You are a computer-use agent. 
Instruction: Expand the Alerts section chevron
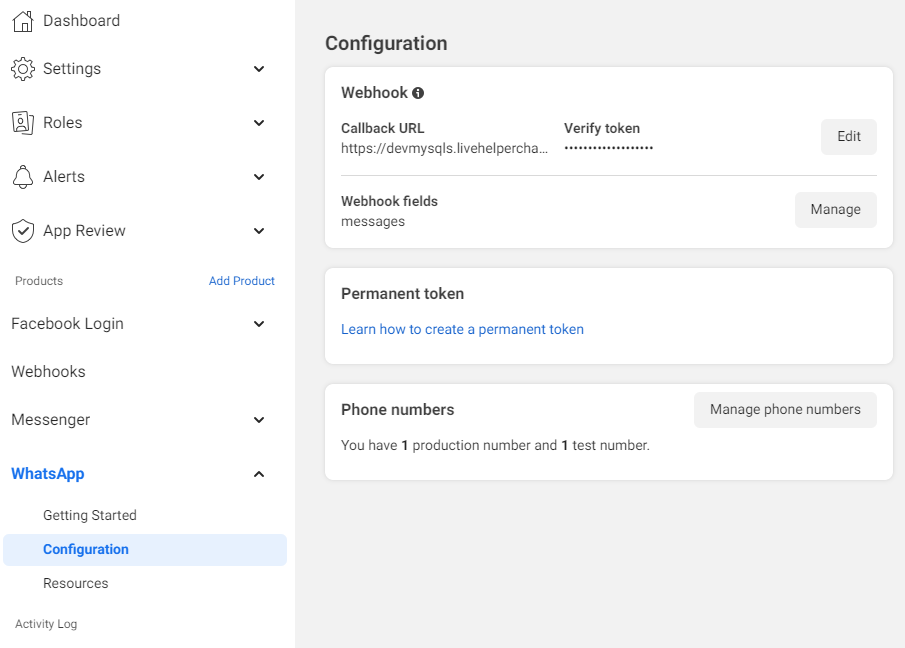pyautogui.click(x=259, y=177)
